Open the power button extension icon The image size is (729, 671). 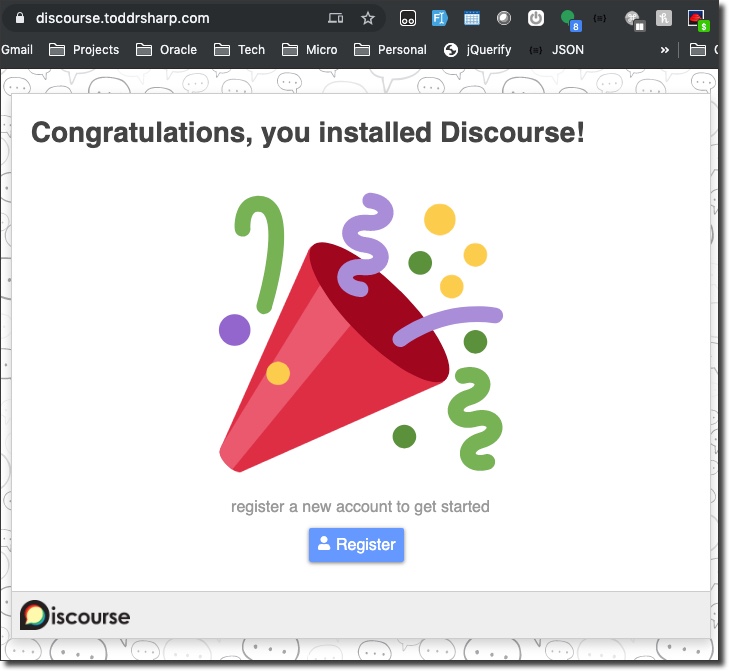pos(536,18)
